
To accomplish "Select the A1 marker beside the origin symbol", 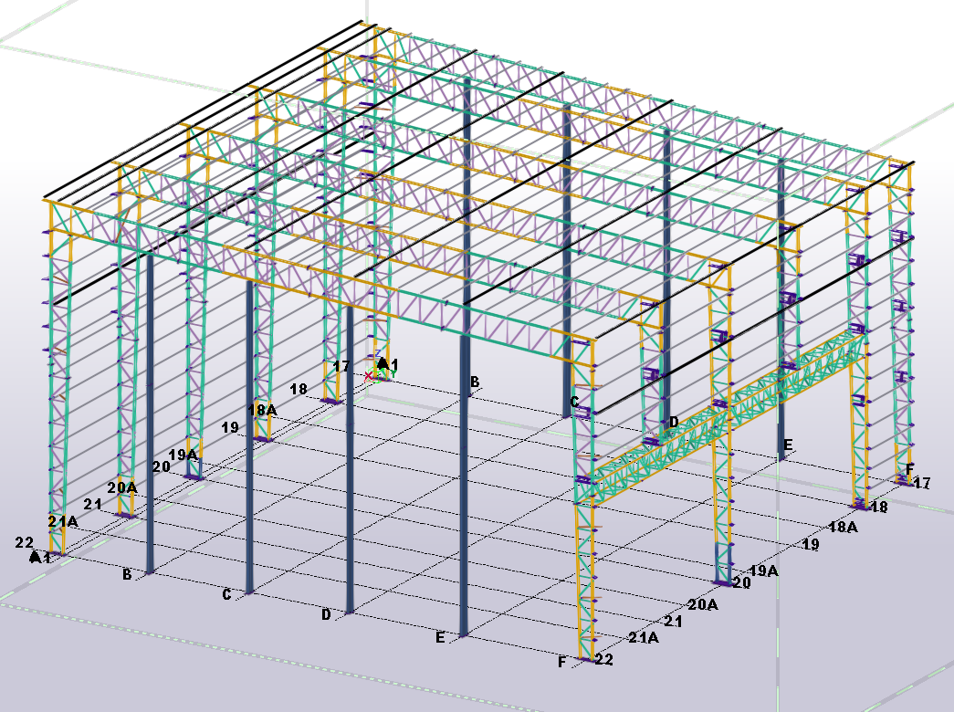I will pos(388,364).
